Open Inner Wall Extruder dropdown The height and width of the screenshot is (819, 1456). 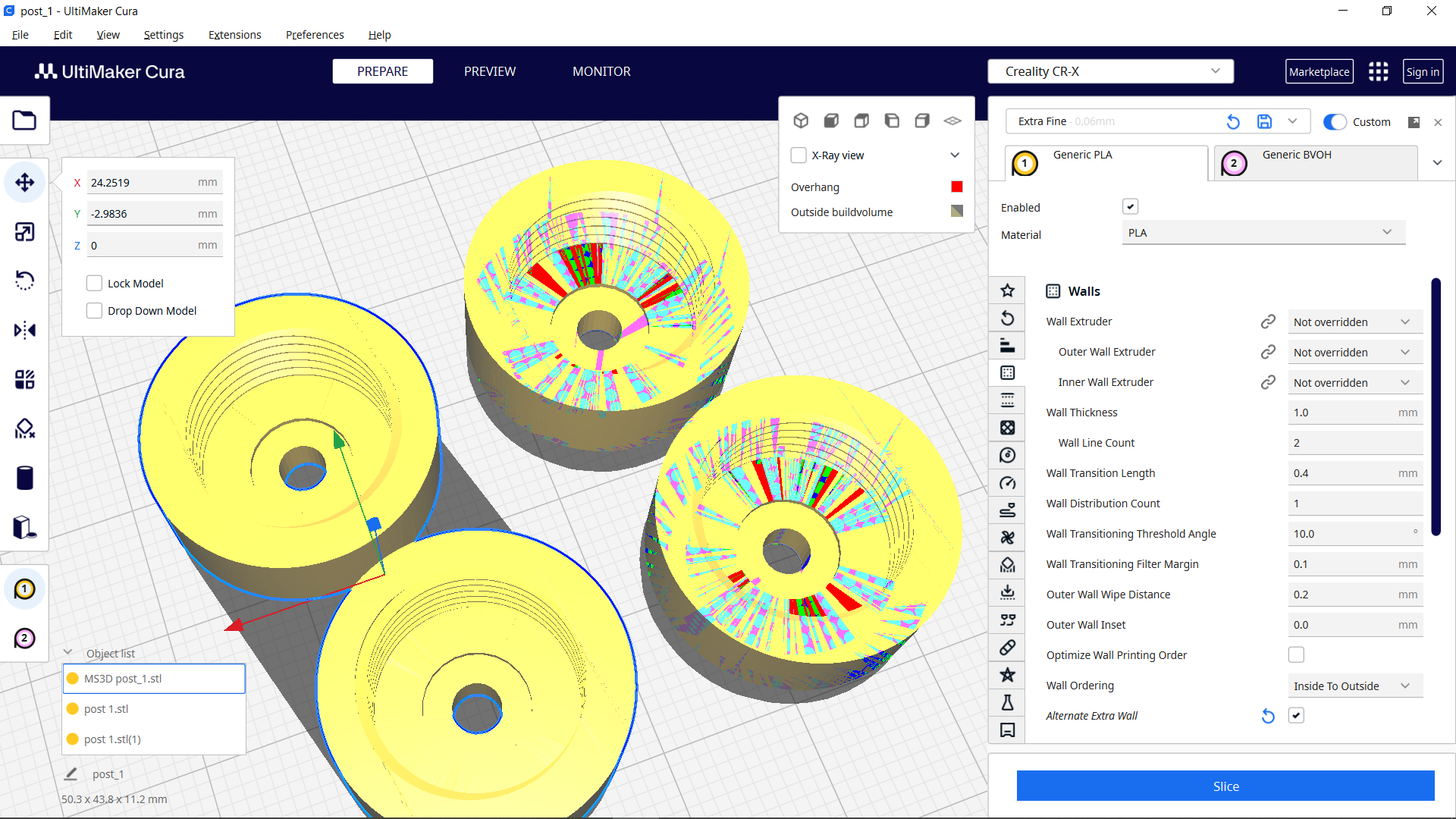pos(1354,383)
